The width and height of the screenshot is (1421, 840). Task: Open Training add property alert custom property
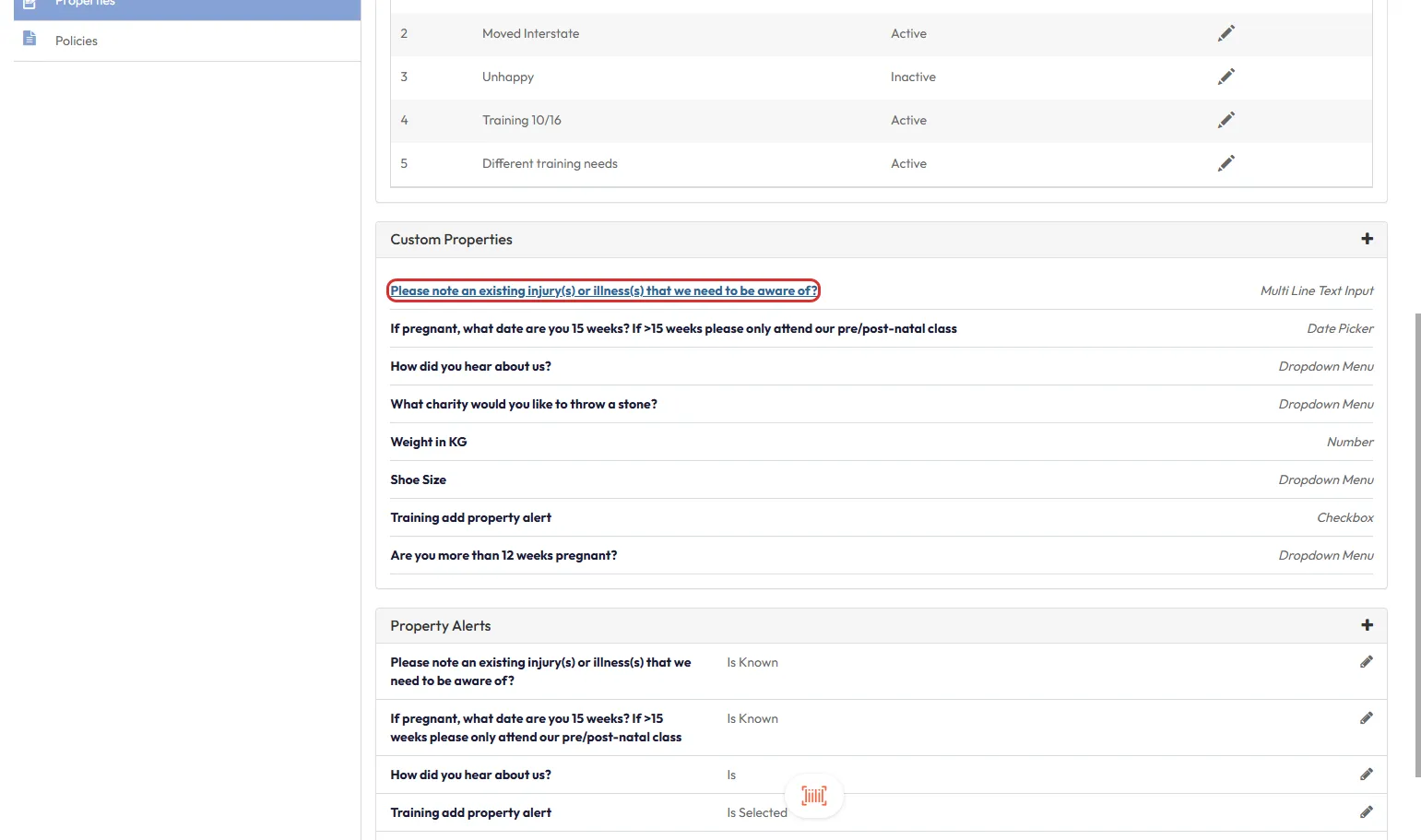tap(470, 517)
